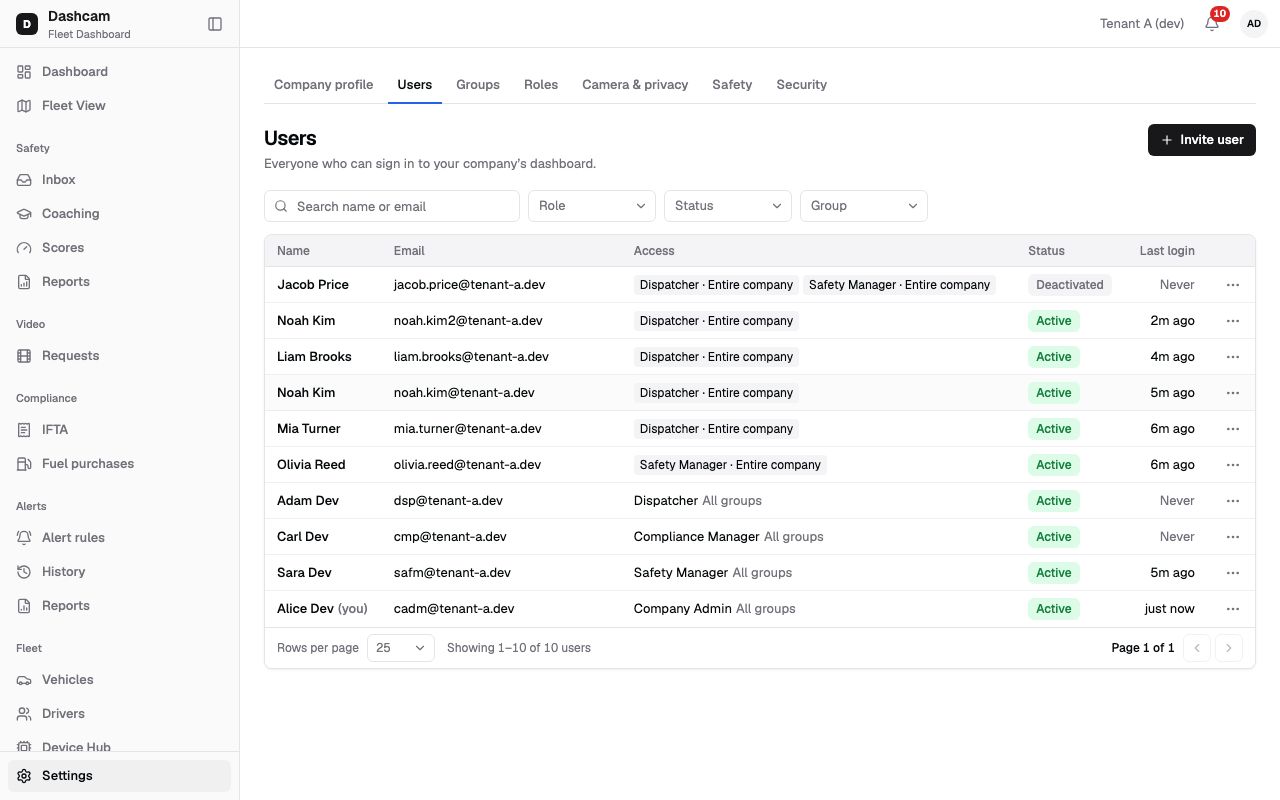Open the AD user avatar menu
Screen dimensions: 1280x800
click(1254, 24)
